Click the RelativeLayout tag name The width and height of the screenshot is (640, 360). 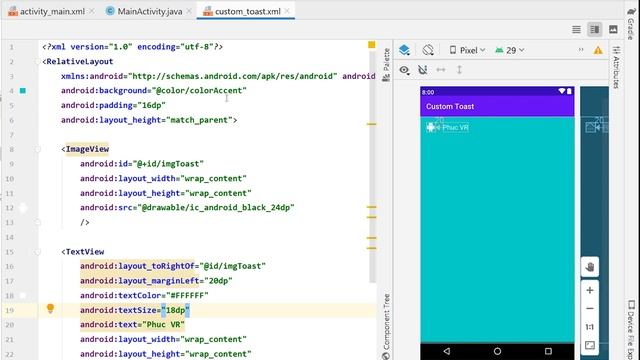[80, 62]
